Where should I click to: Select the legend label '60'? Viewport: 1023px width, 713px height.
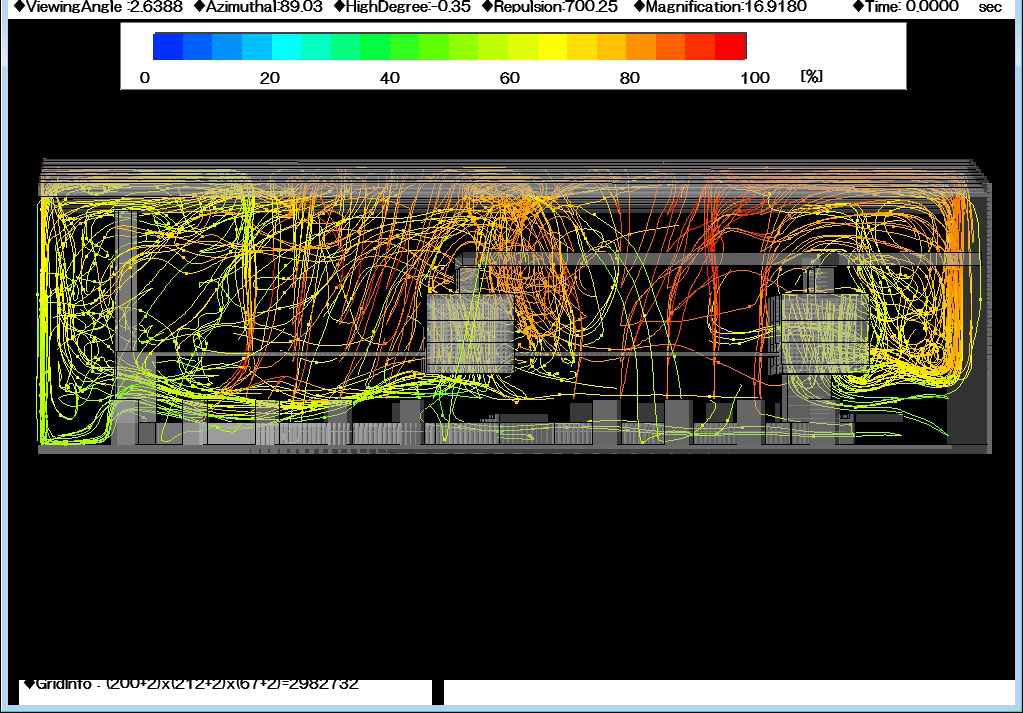pos(510,78)
